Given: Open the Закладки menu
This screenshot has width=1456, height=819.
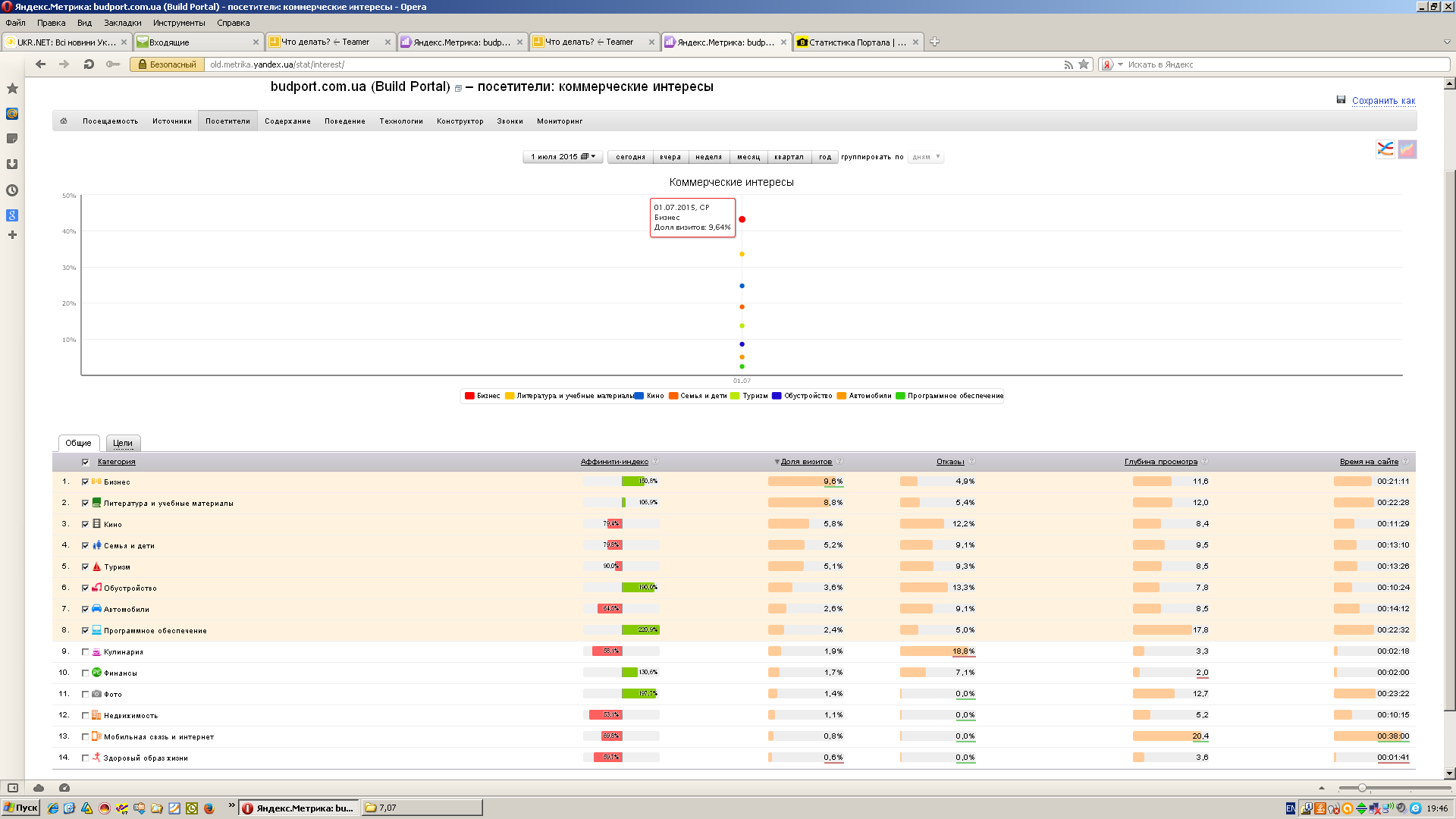Looking at the screenshot, I should pos(123,23).
